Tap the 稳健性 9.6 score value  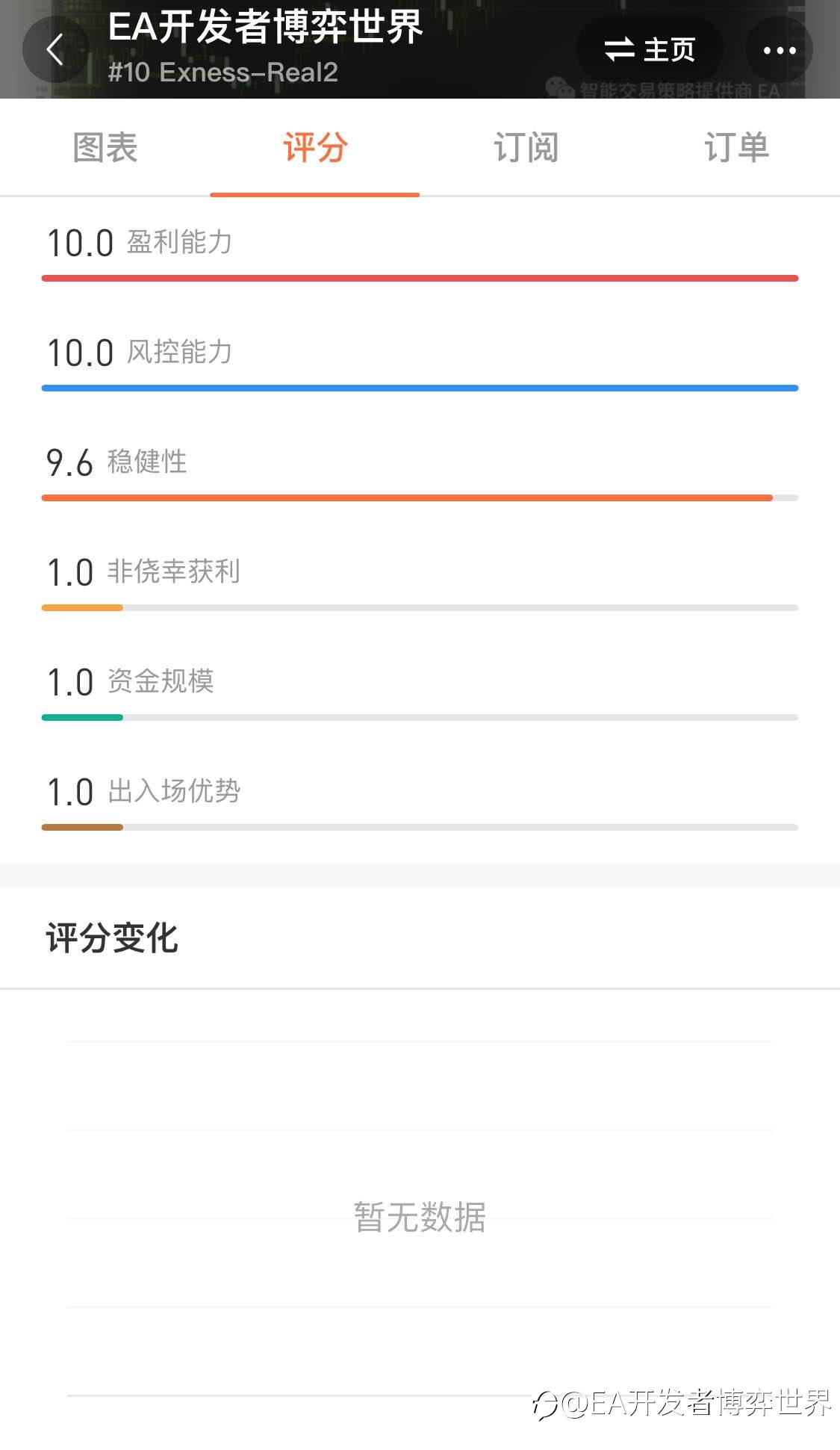[69, 463]
